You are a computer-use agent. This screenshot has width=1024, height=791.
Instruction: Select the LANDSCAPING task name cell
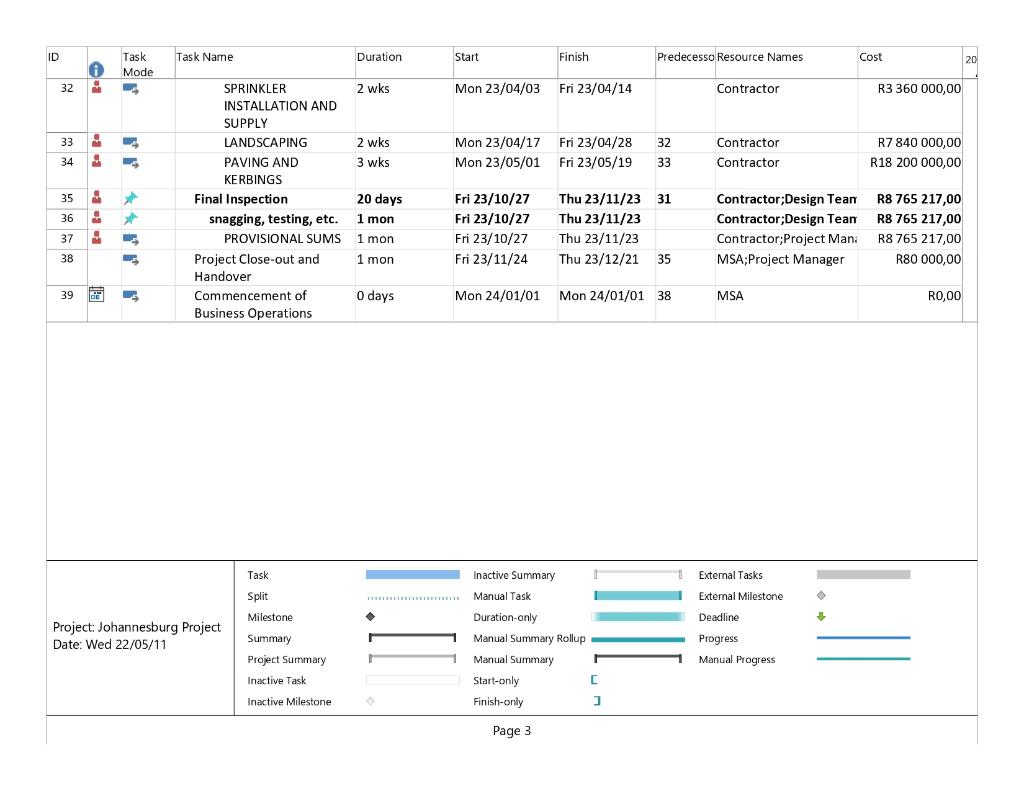265,142
